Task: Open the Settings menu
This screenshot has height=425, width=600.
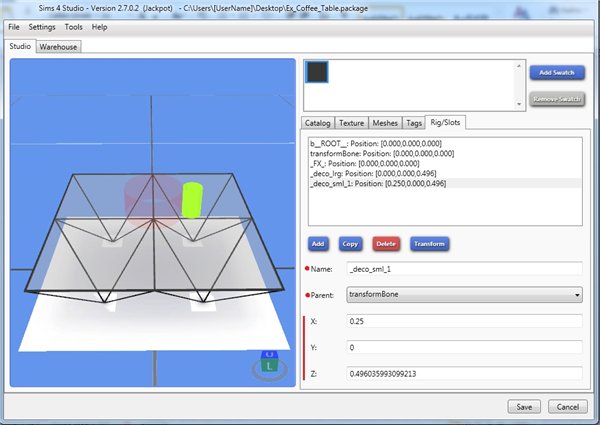Action: pos(42,27)
